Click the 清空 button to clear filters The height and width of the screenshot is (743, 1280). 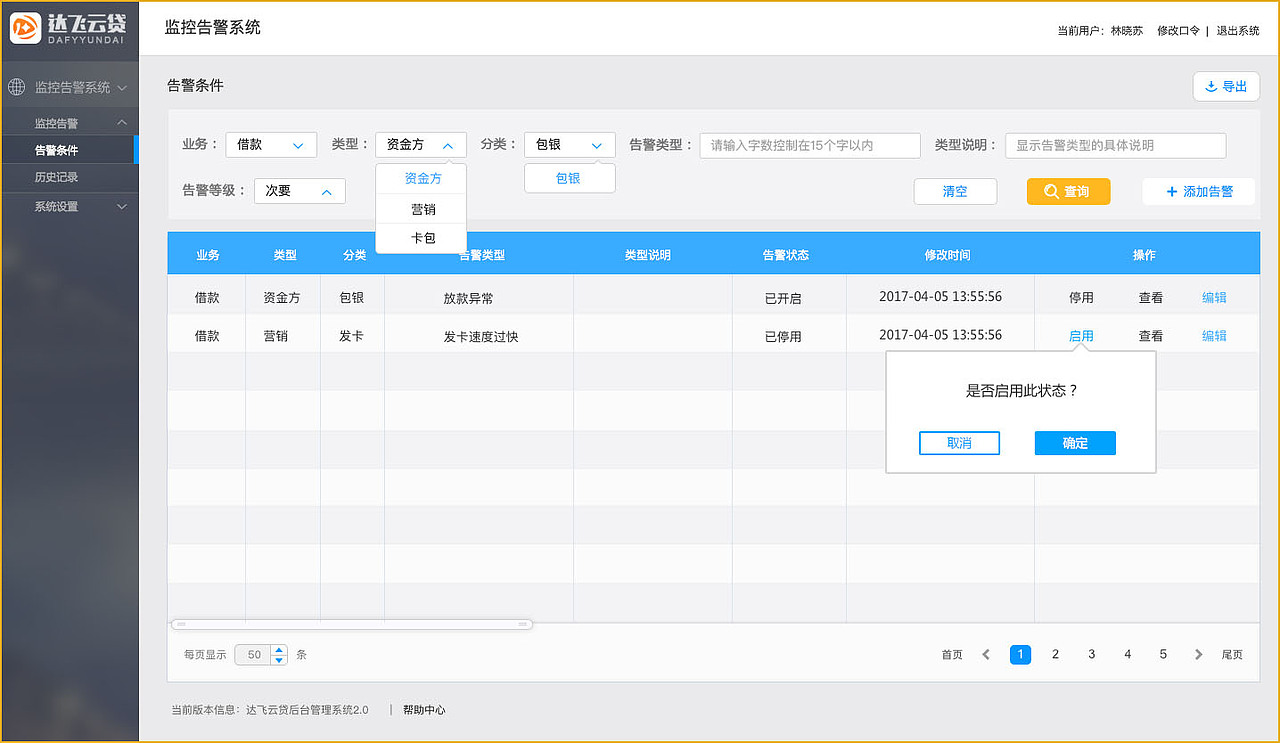[955, 190]
